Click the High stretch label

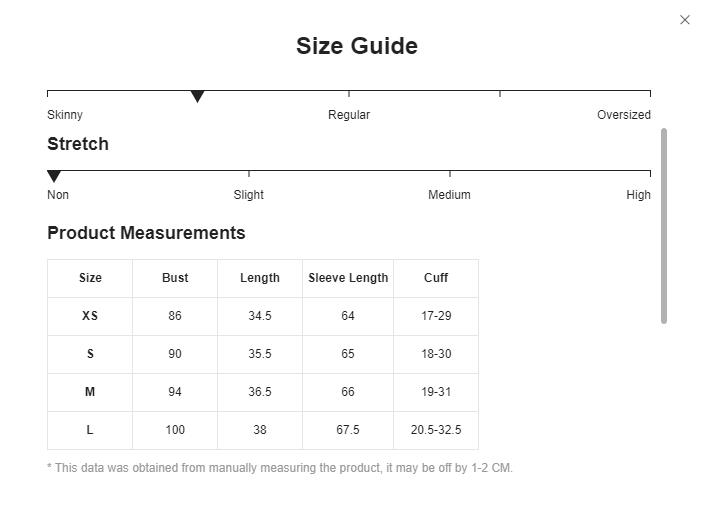click(x=638, y=195)
